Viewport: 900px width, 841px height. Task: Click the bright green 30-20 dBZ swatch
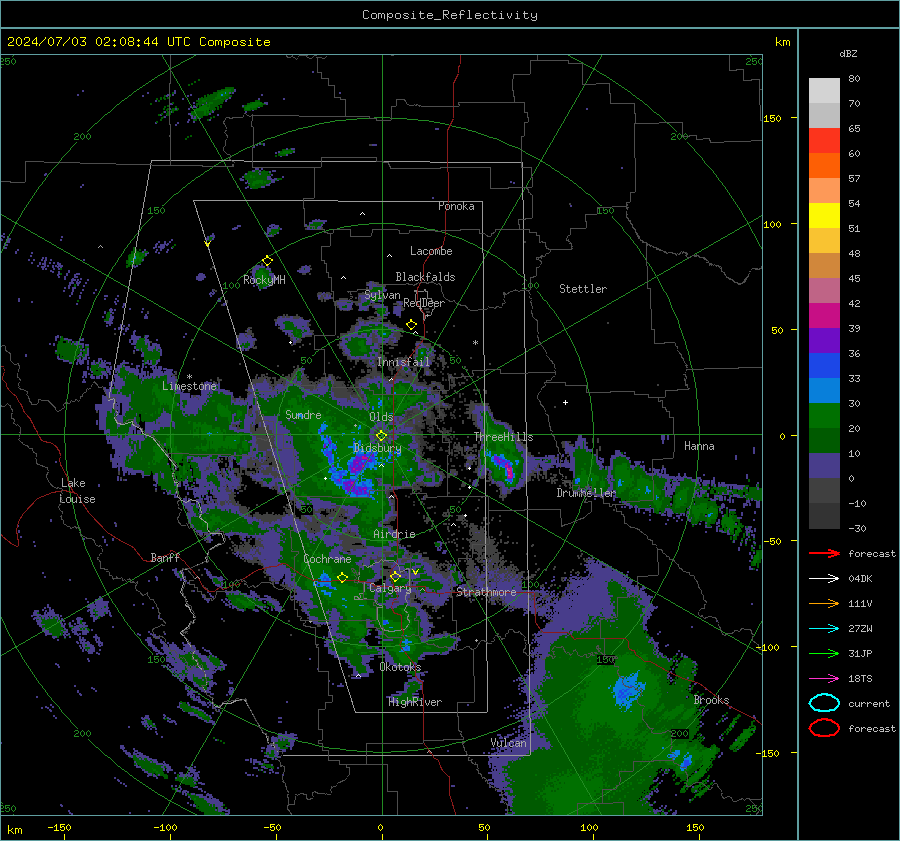(824, 416)
